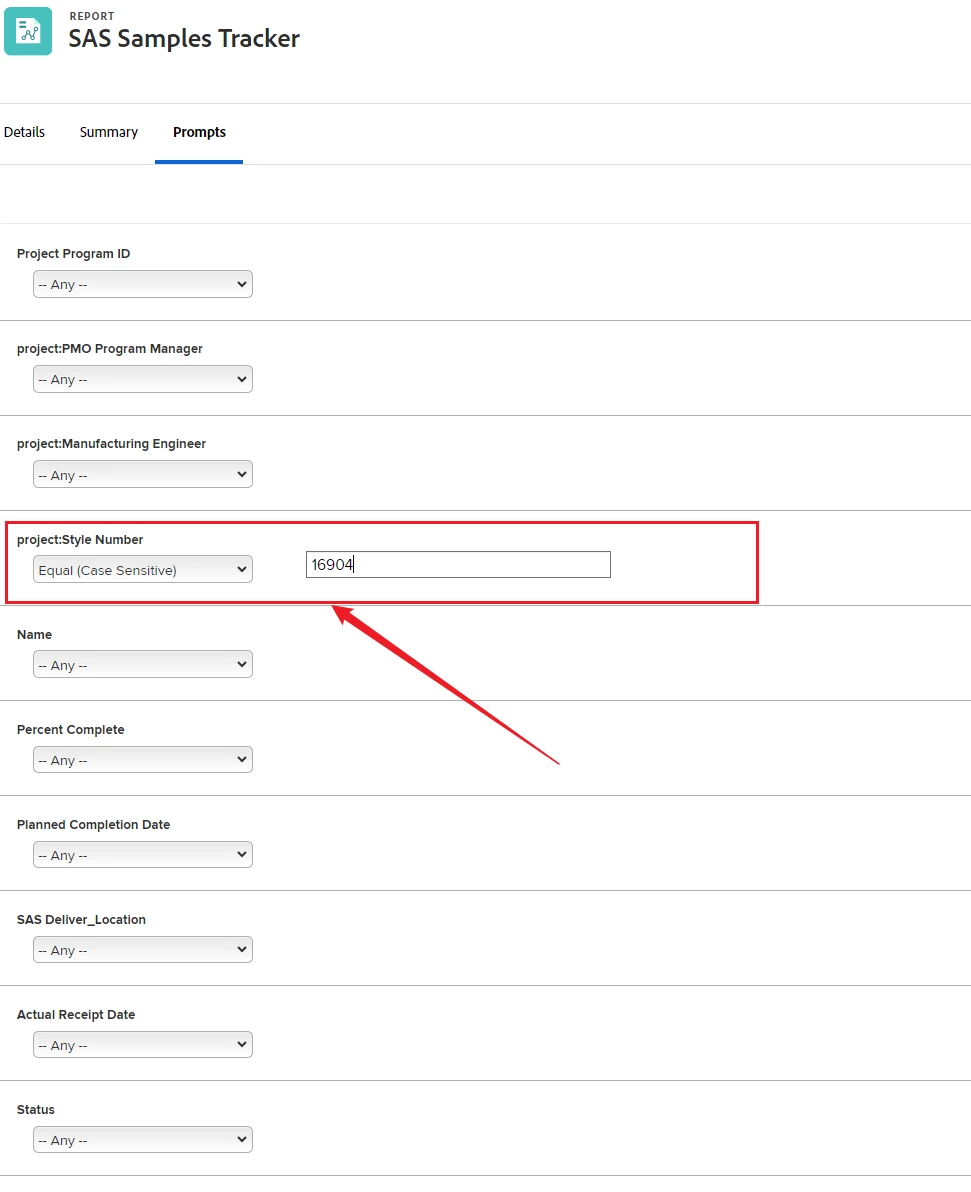Click the project:Manufacturing Engineer label
This screenshot has width=971, height=1192.
(x=111, y=444)
